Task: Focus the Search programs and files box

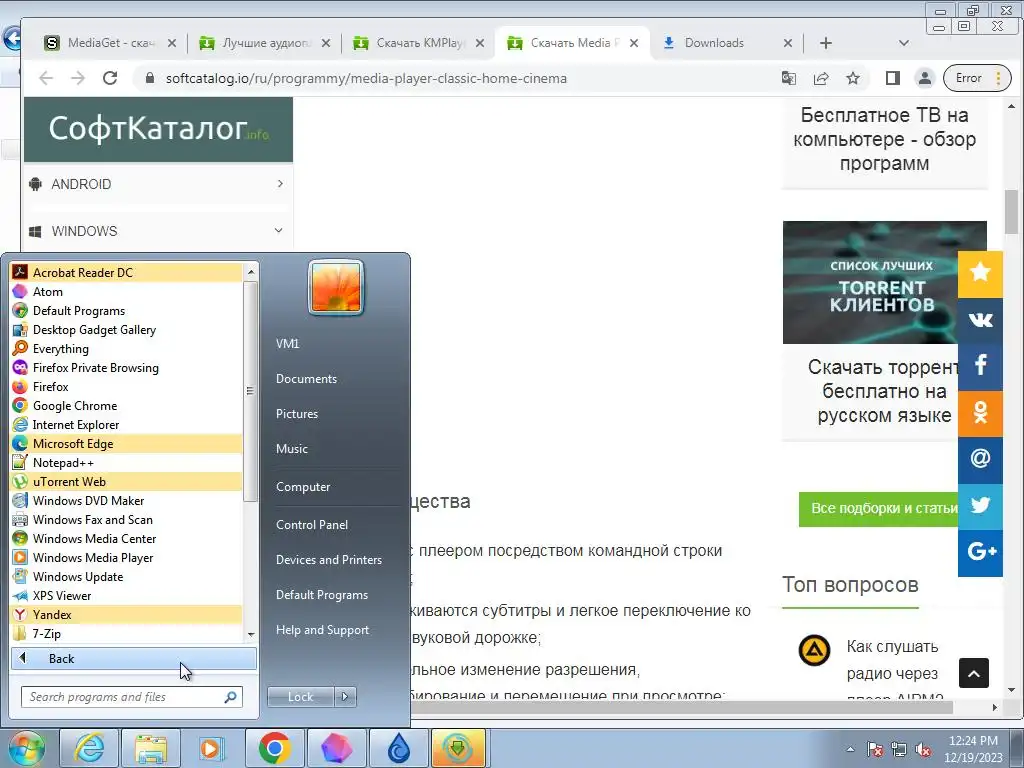Action: 131,697
